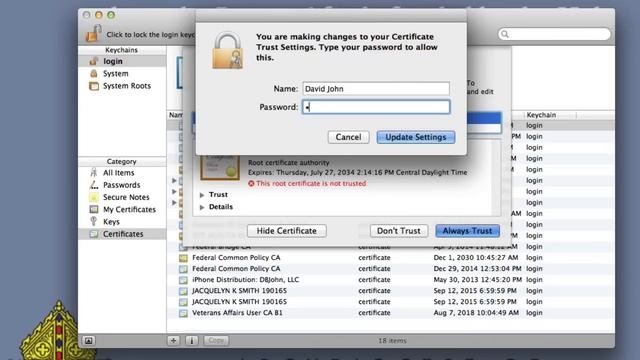Click the root certificate thumbnail image
Viewport: 640px width, 360px height.
220,167
